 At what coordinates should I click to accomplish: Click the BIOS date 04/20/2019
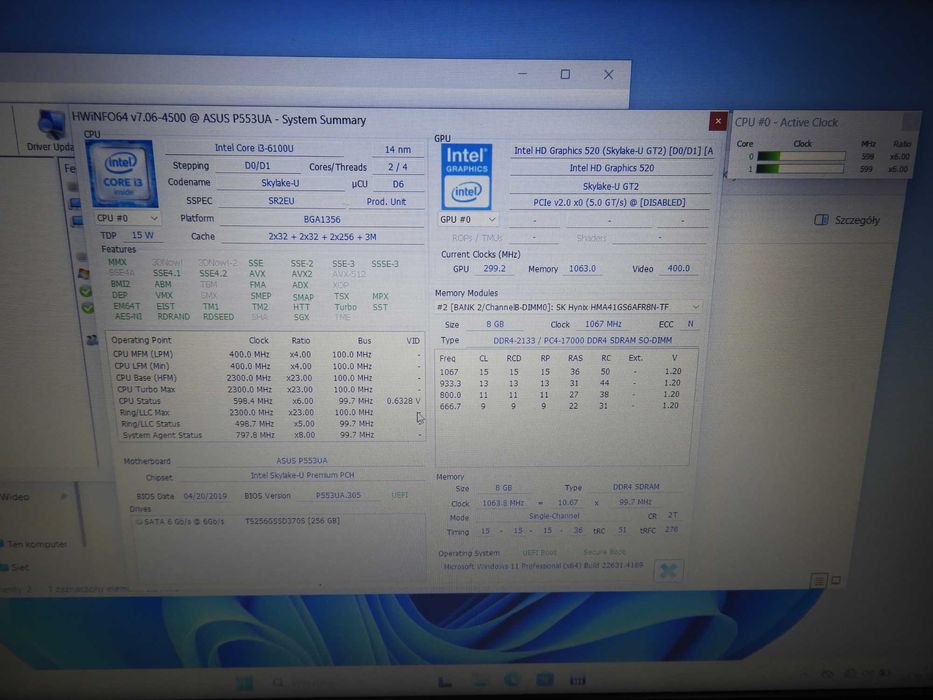(205, 496)
